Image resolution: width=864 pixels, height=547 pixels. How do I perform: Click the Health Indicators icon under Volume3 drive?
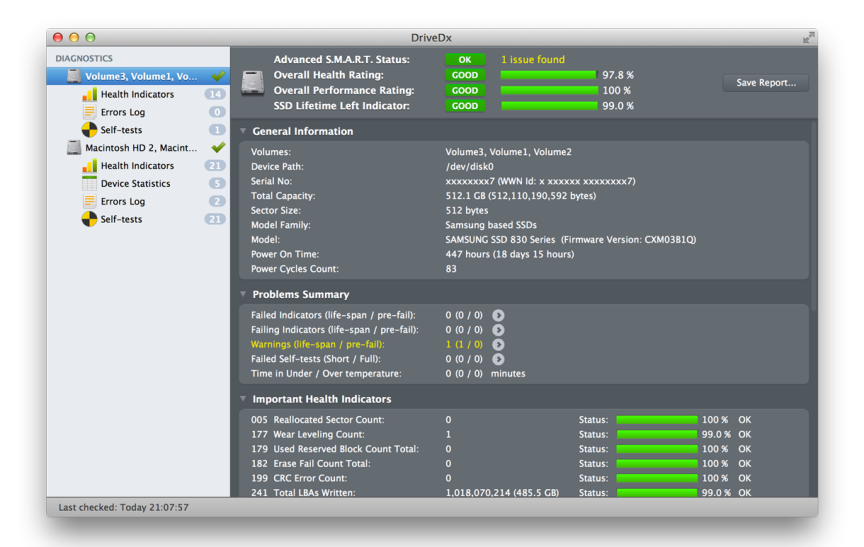pyautogui.click(x=90, y=94)
